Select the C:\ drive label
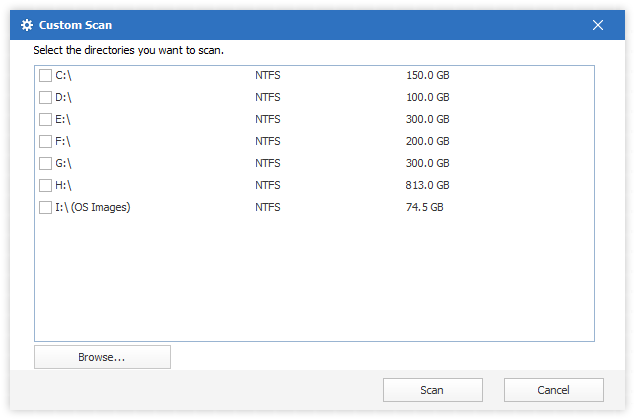This screenshot has height=420, width=635. (x=63, y=75)
